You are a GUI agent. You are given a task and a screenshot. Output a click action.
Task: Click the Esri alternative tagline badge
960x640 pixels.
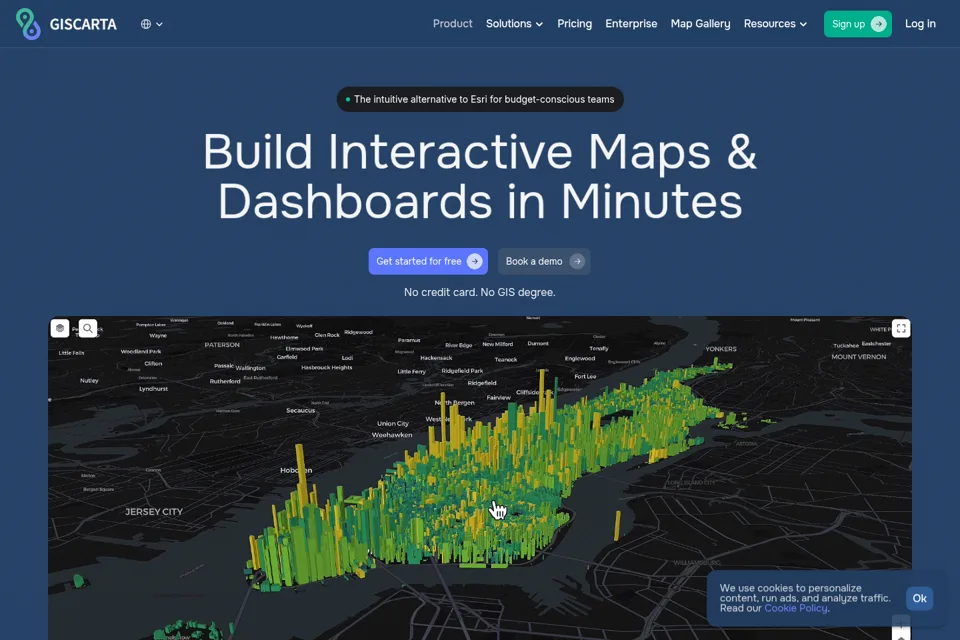(480, 99)
